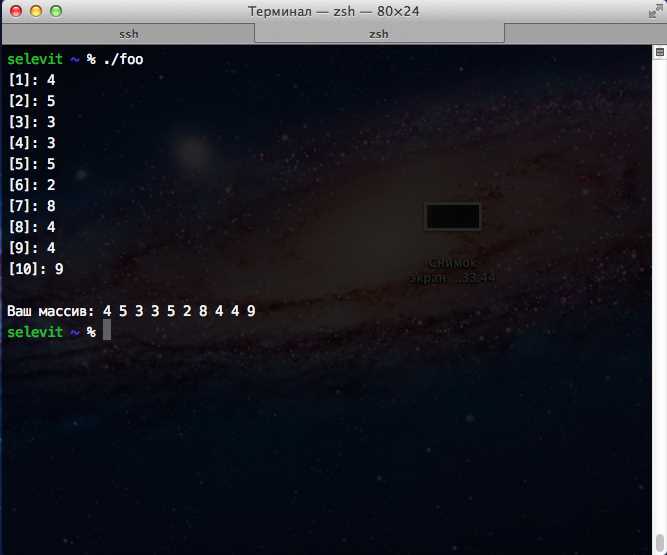Click the "[5]: 5" output line

32,164
